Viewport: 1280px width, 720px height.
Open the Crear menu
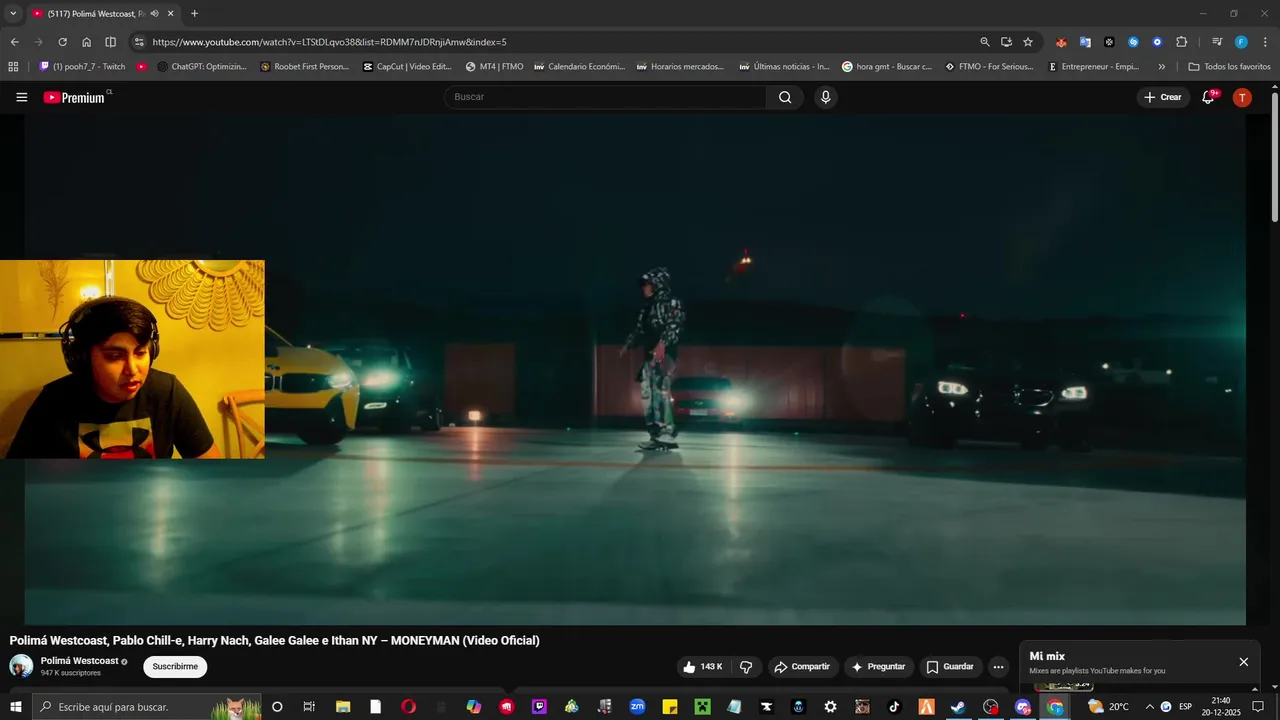[x=1163, y=97]
